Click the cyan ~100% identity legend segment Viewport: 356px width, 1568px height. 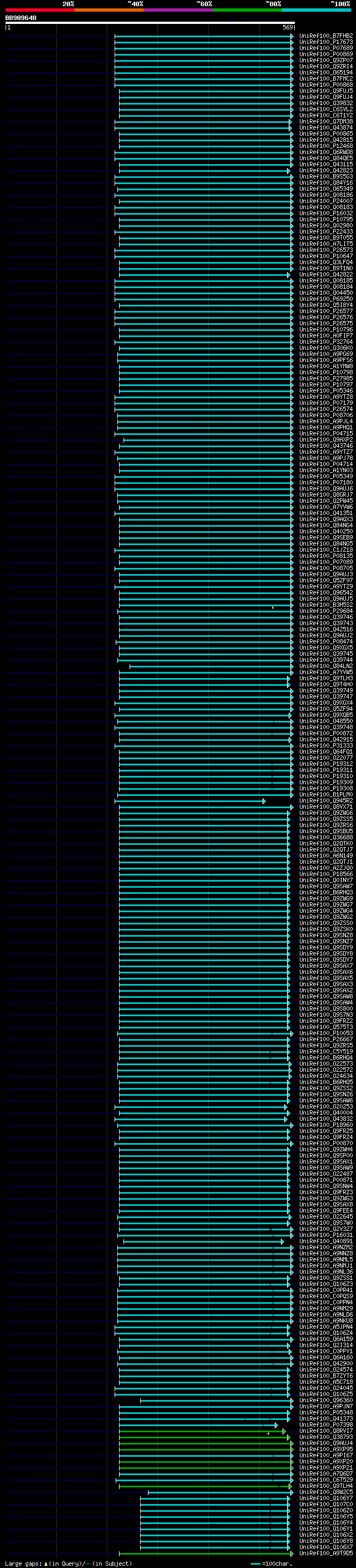317,10
